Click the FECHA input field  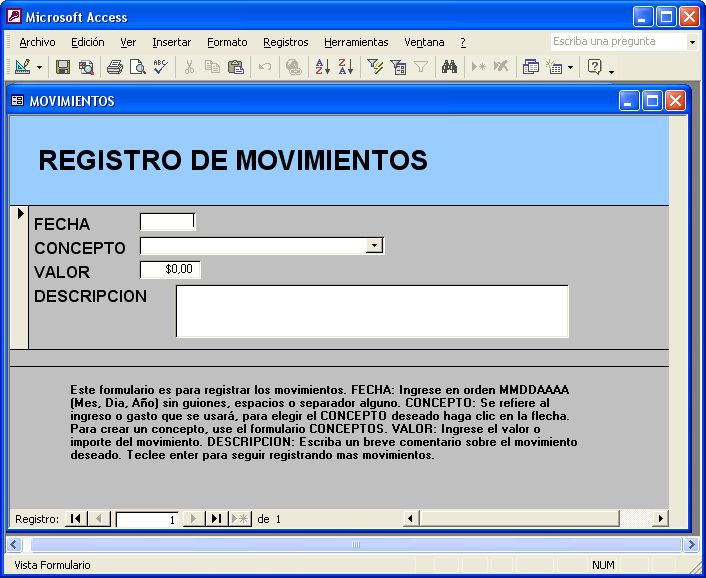click(167, 221)
